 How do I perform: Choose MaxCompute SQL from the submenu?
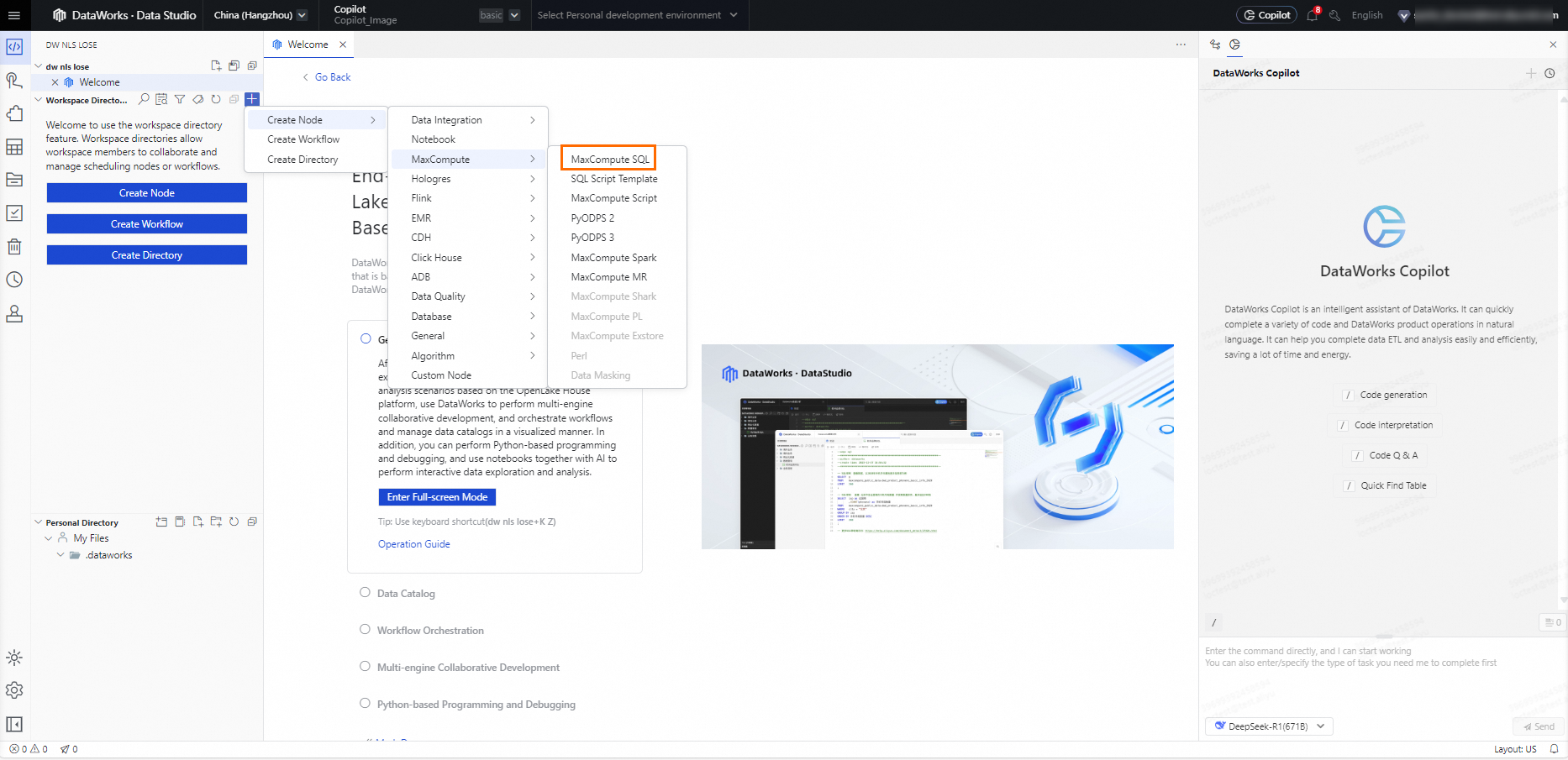[609, 160]
